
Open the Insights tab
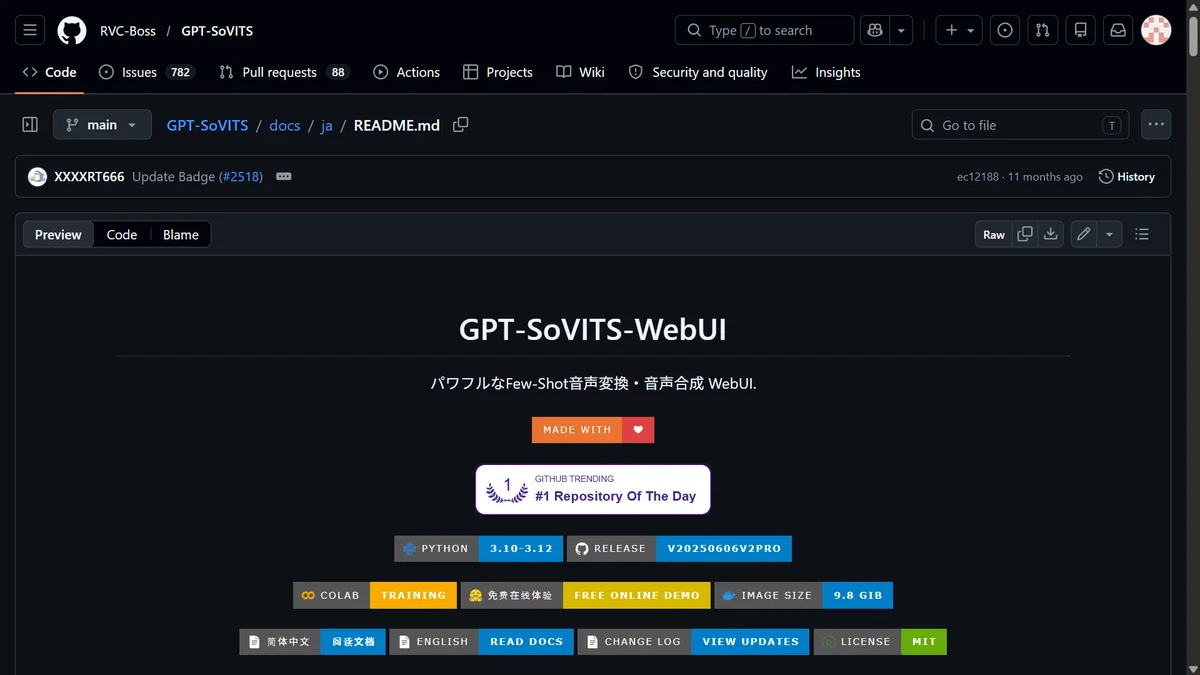tap(826, 72)
